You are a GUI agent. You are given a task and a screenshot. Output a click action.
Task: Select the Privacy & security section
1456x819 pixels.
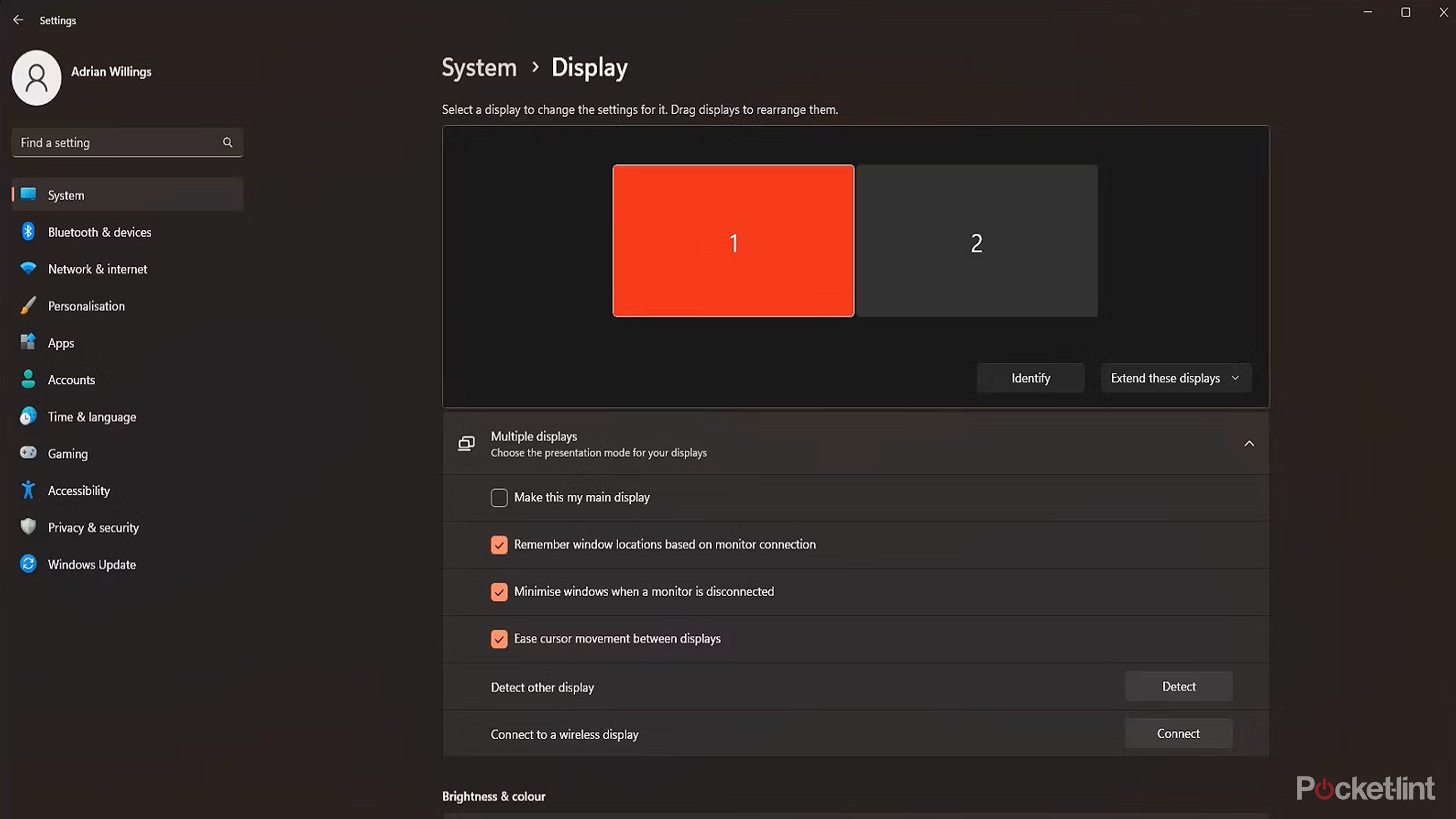pos(93,527)
